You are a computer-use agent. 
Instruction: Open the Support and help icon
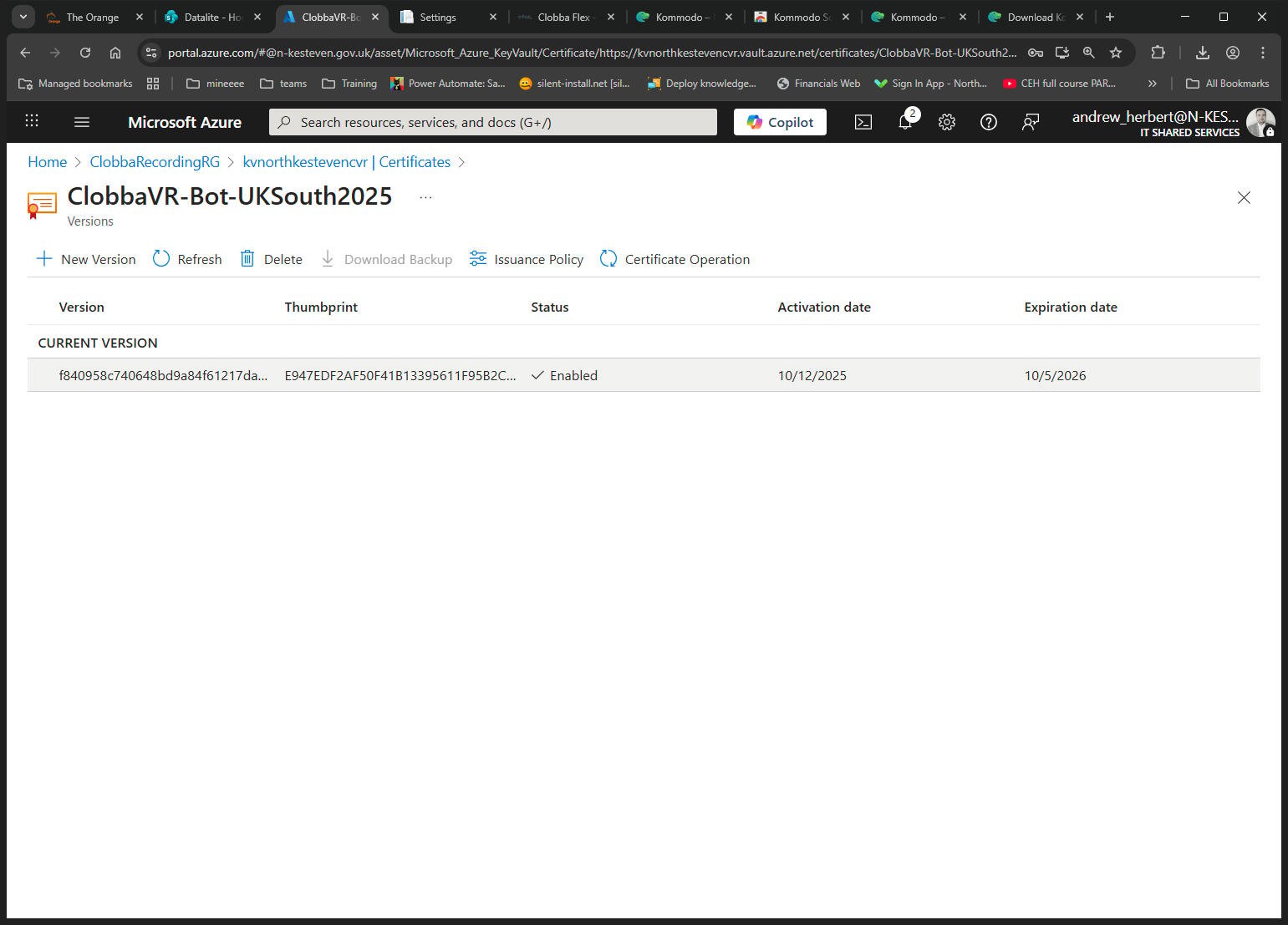(989, 122)
